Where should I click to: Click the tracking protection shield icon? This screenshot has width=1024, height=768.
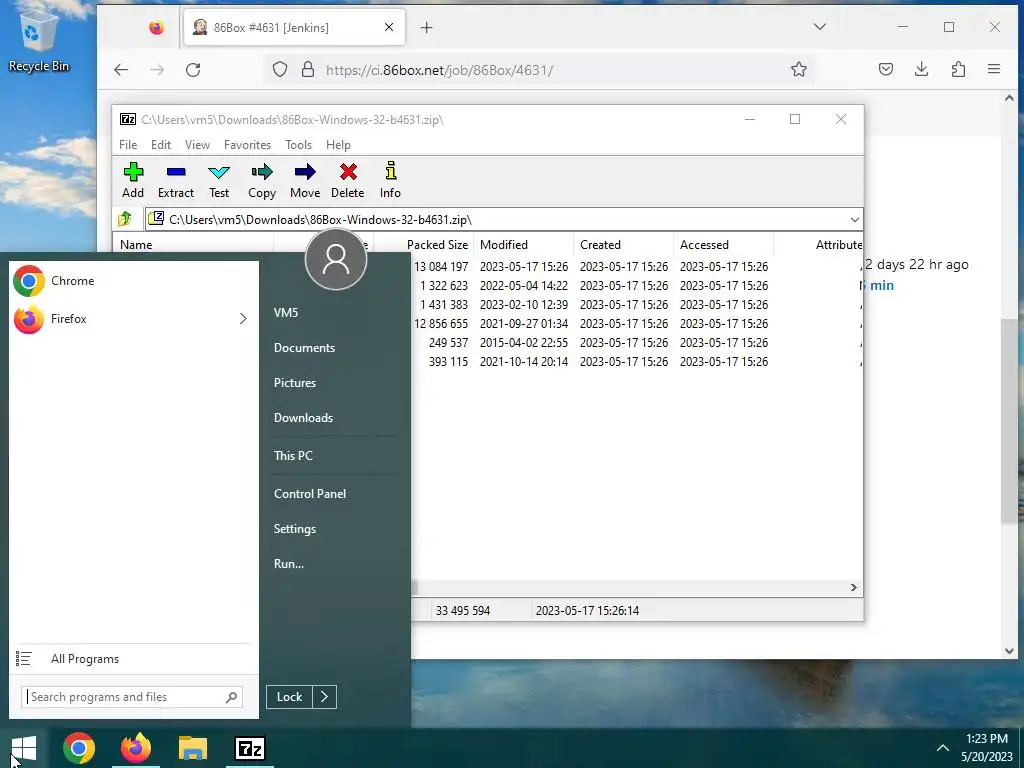coord(280,69)
